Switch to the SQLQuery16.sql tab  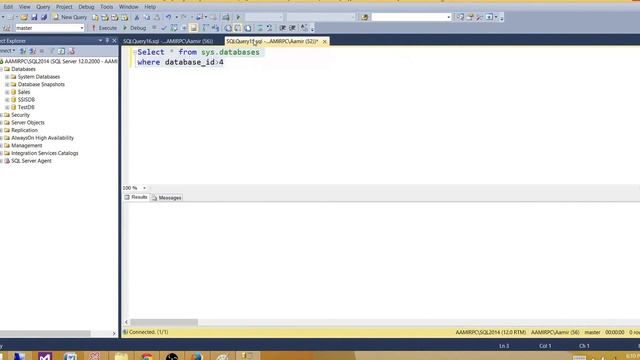tap(168, 41)
